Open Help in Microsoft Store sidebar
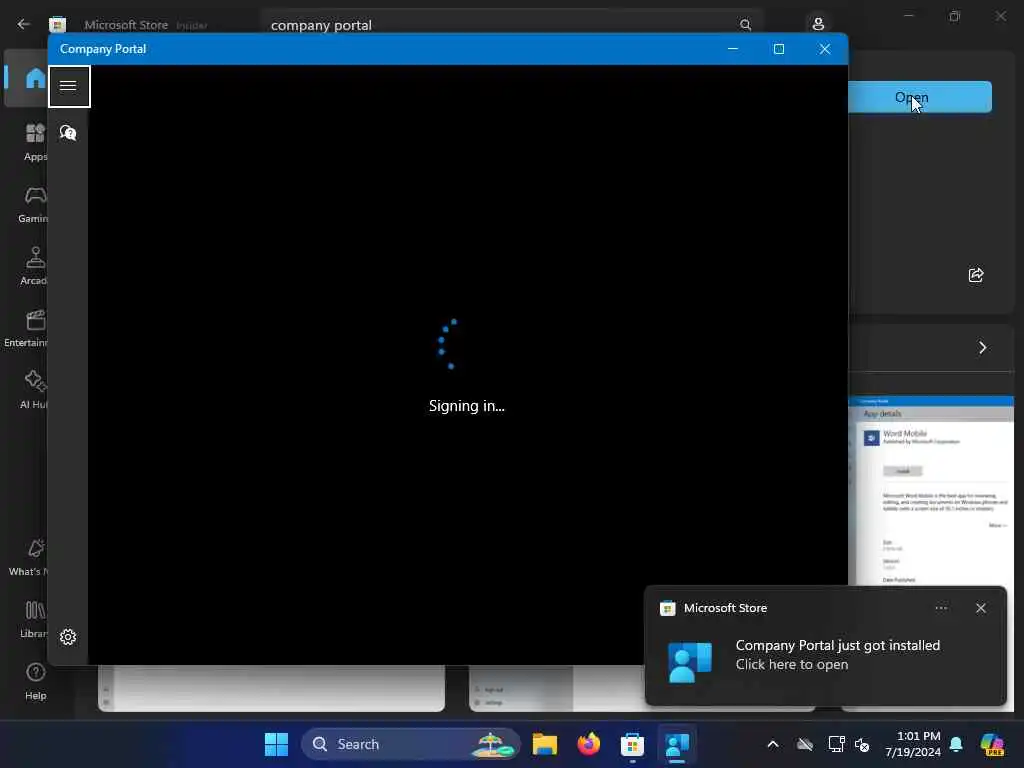Image resolution: width=1024 pixels, height=768 pixels. (35, 681)
